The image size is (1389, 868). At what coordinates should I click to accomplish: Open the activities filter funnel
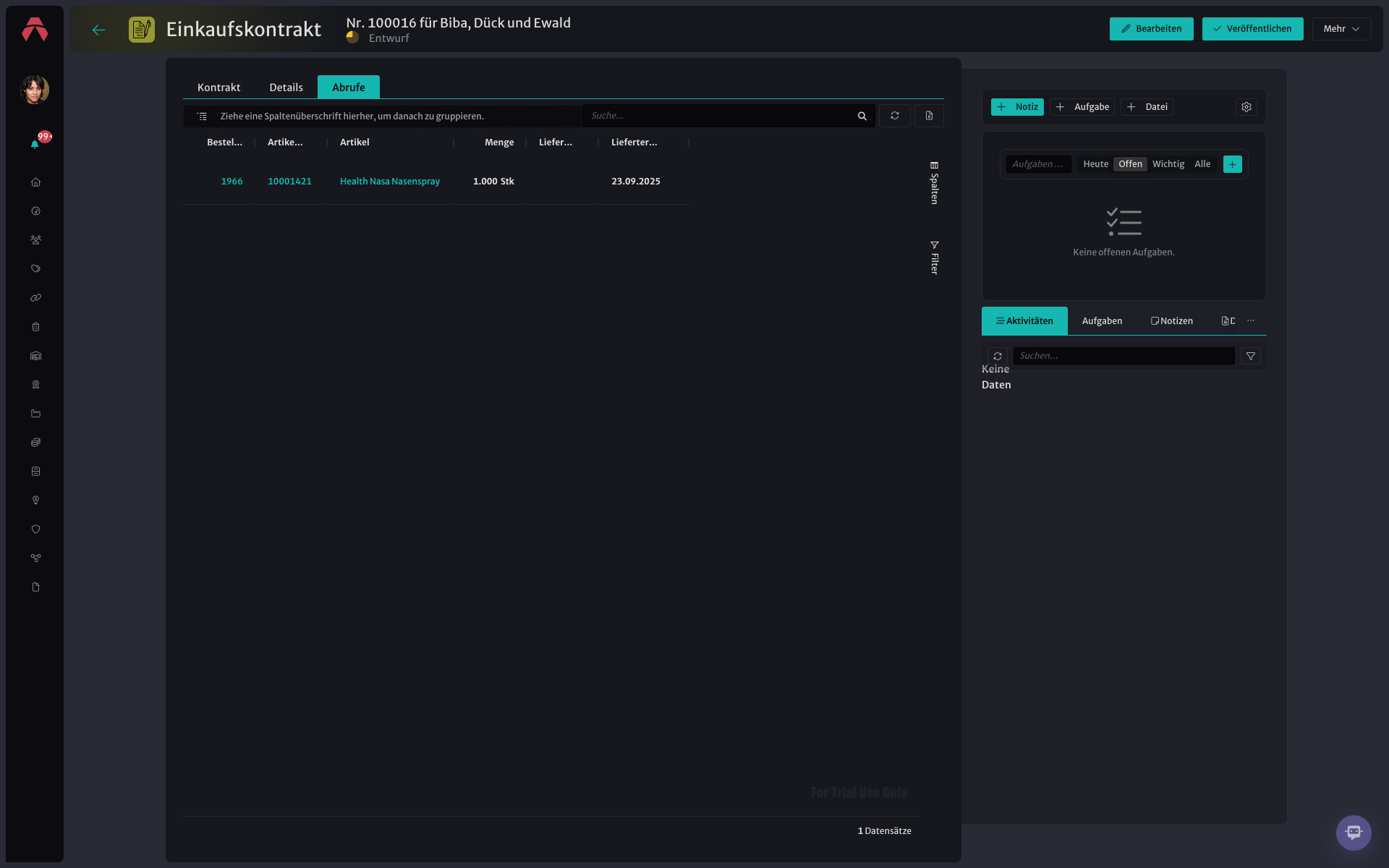[x=1251, y=356]
